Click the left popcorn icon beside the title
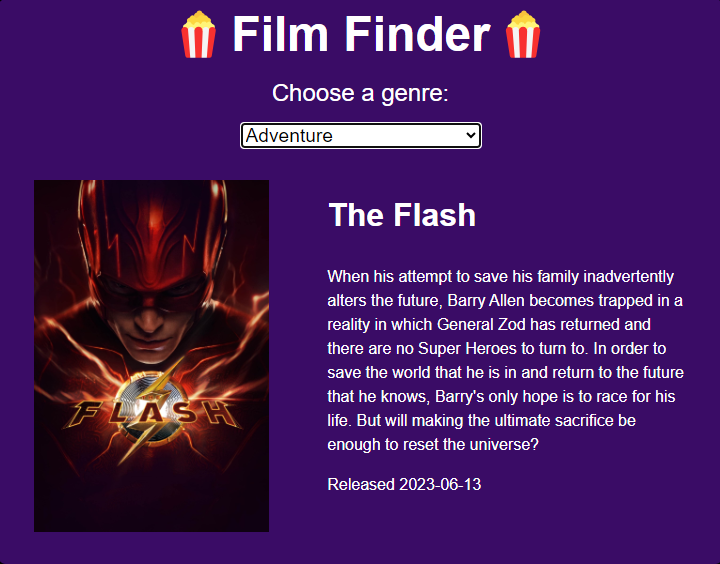Screen dimensions: 720x564 (x=198, y=35)
